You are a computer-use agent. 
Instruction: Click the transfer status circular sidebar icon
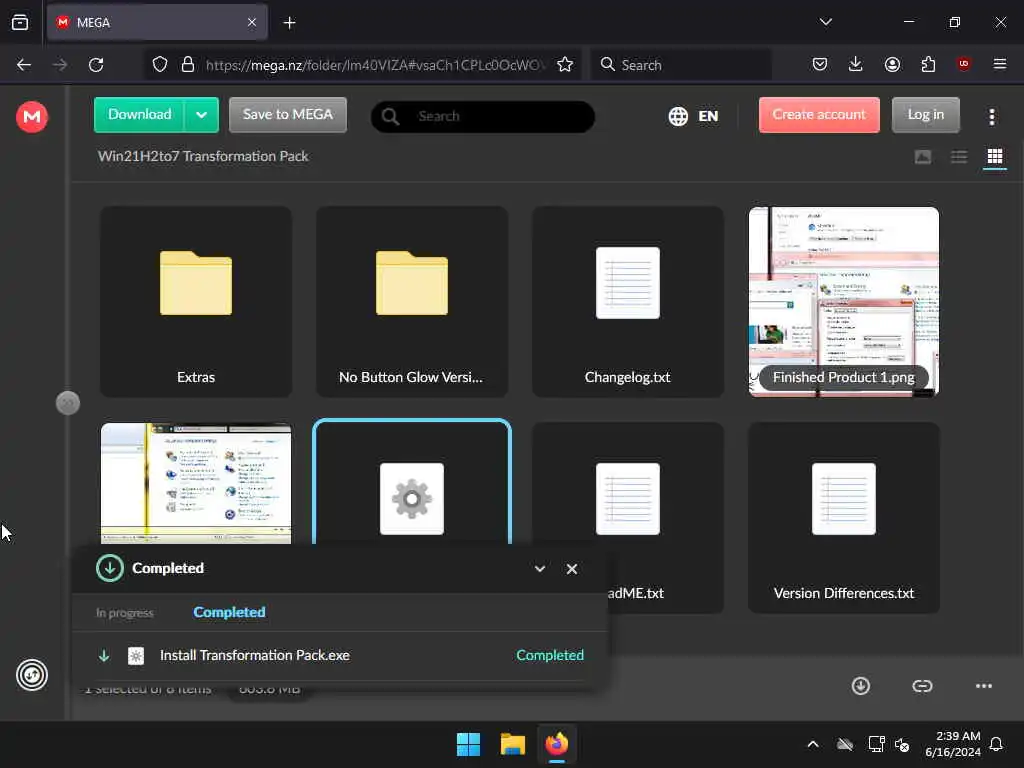31,675
